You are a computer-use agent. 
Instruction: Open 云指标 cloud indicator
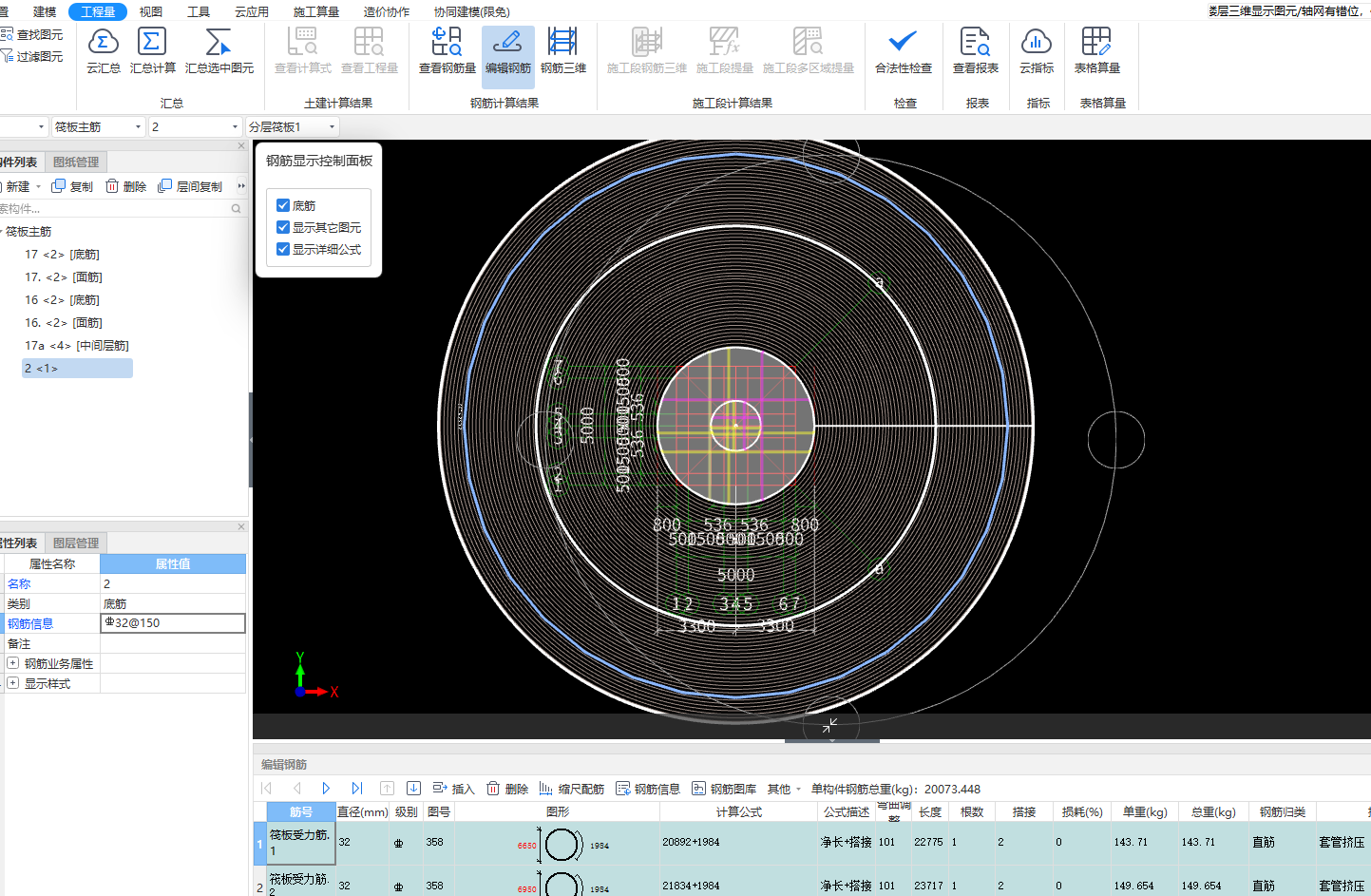tap(1037, 51)
